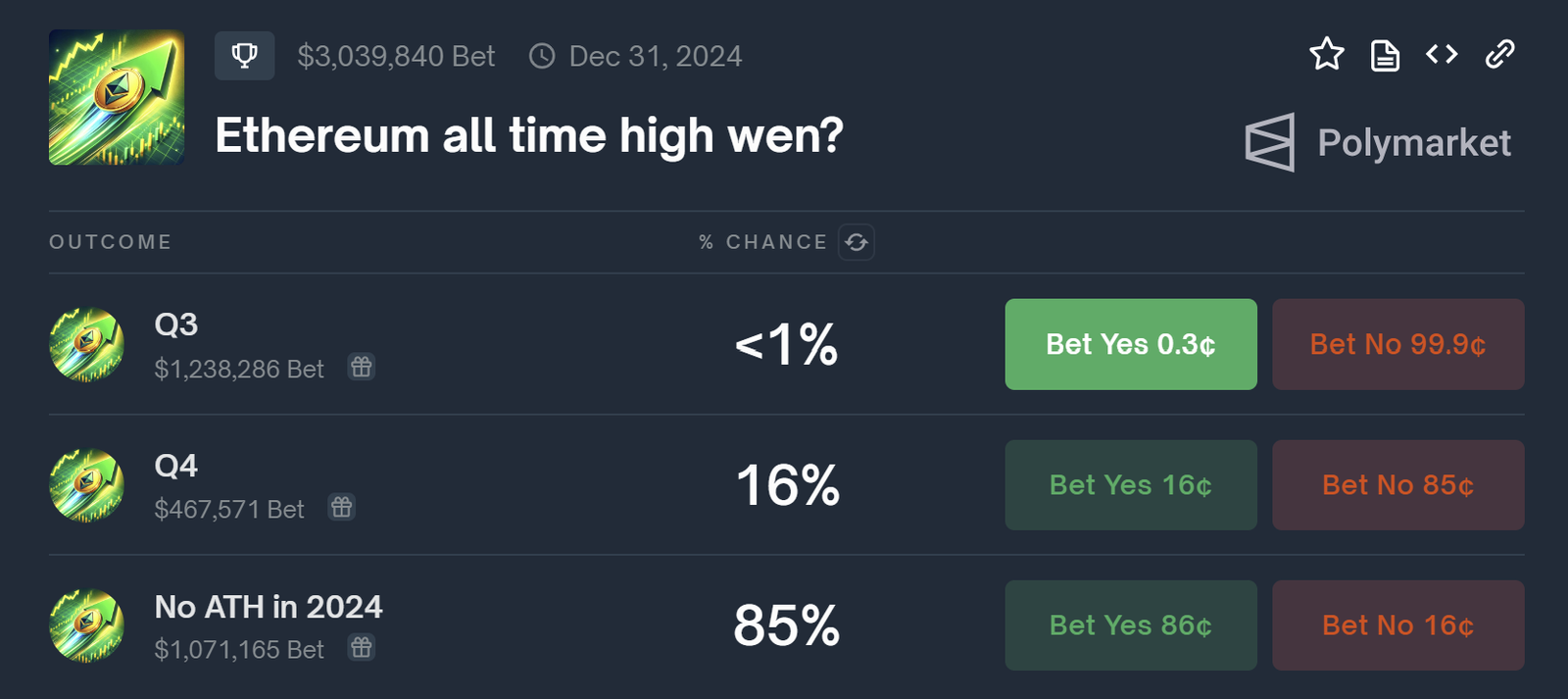The width and height of the screenshot is (1568, 699).
Task: Click the gift icon beside No ATH in 2024
Action: click(361, 648)
